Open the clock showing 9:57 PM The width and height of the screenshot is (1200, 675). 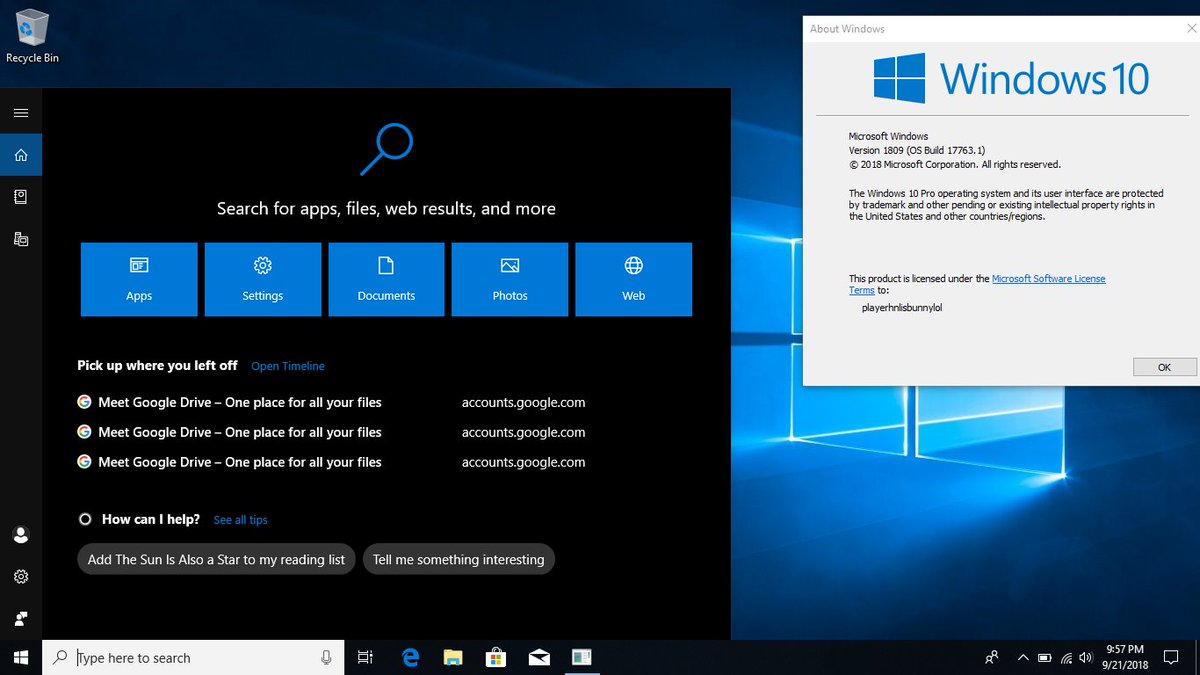[x=1126, y=657]
